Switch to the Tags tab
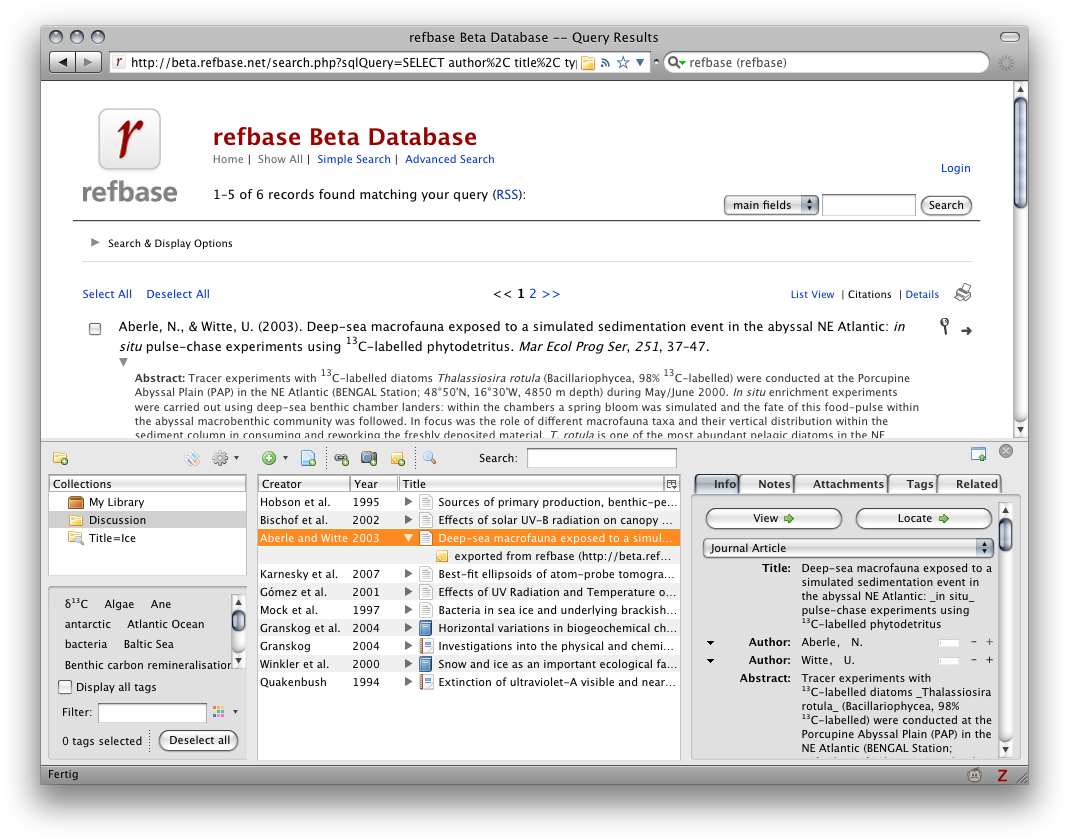 (919, 484)
